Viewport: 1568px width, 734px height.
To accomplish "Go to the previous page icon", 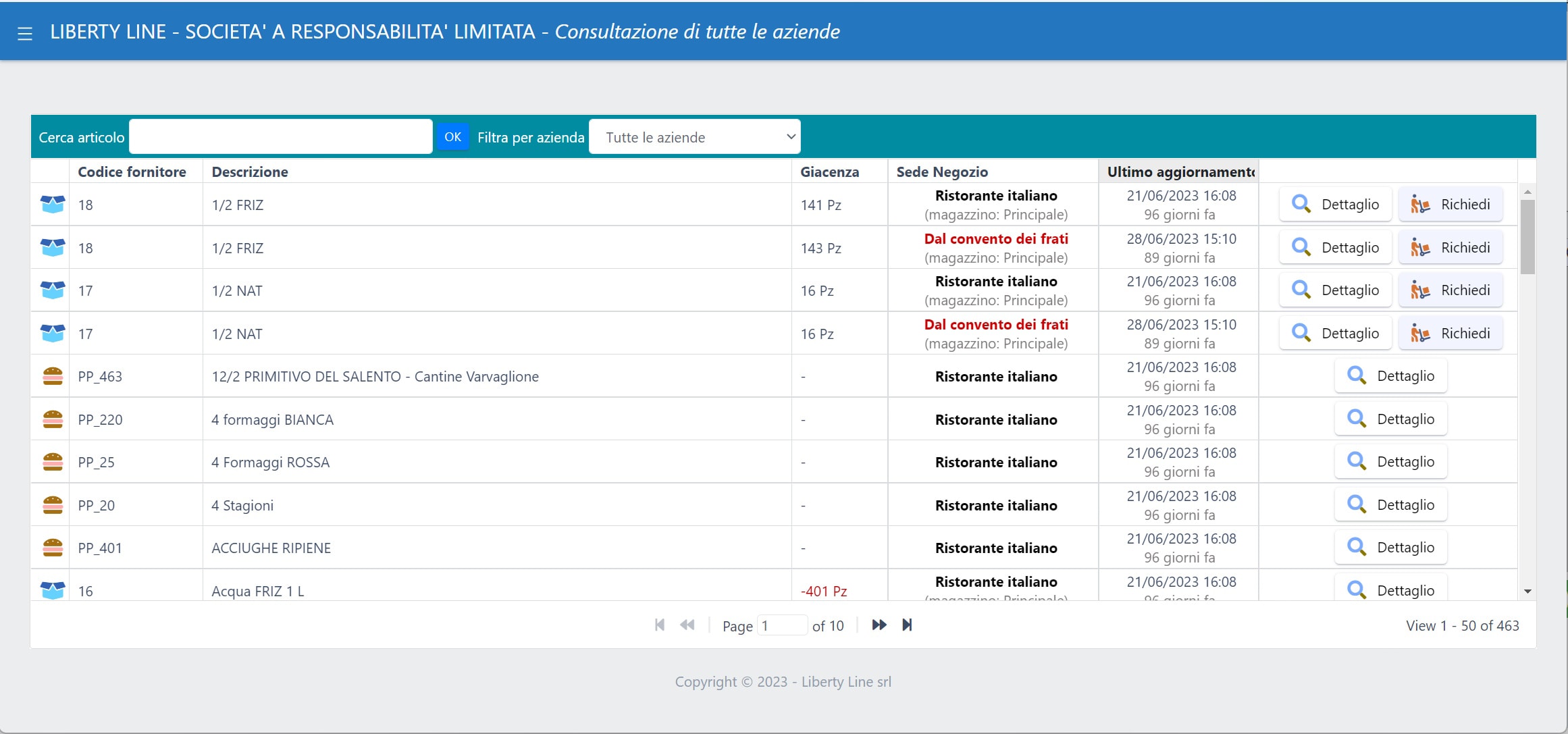I will point(687,625).
